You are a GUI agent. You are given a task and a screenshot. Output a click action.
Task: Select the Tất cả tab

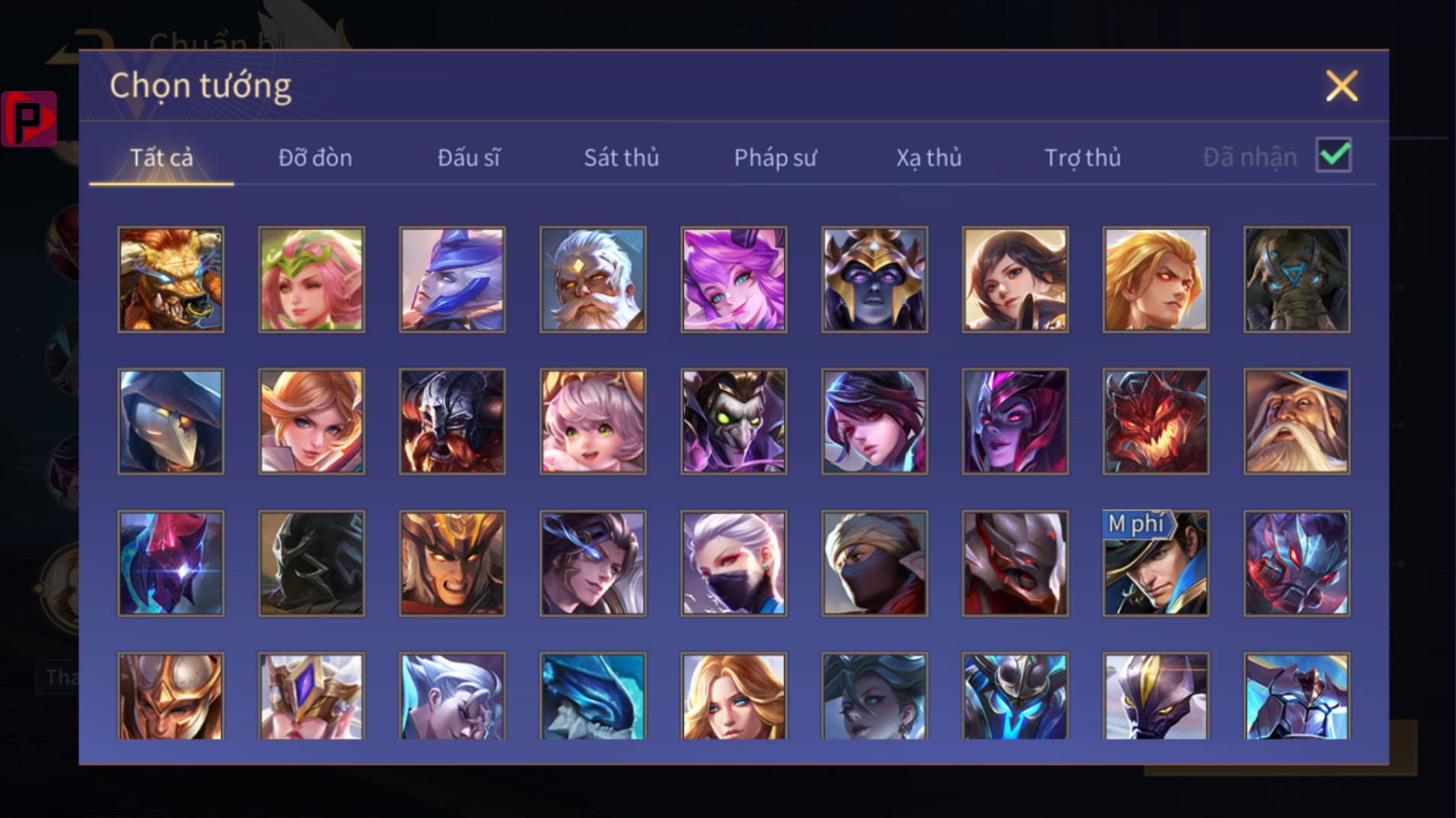[161, 157]
